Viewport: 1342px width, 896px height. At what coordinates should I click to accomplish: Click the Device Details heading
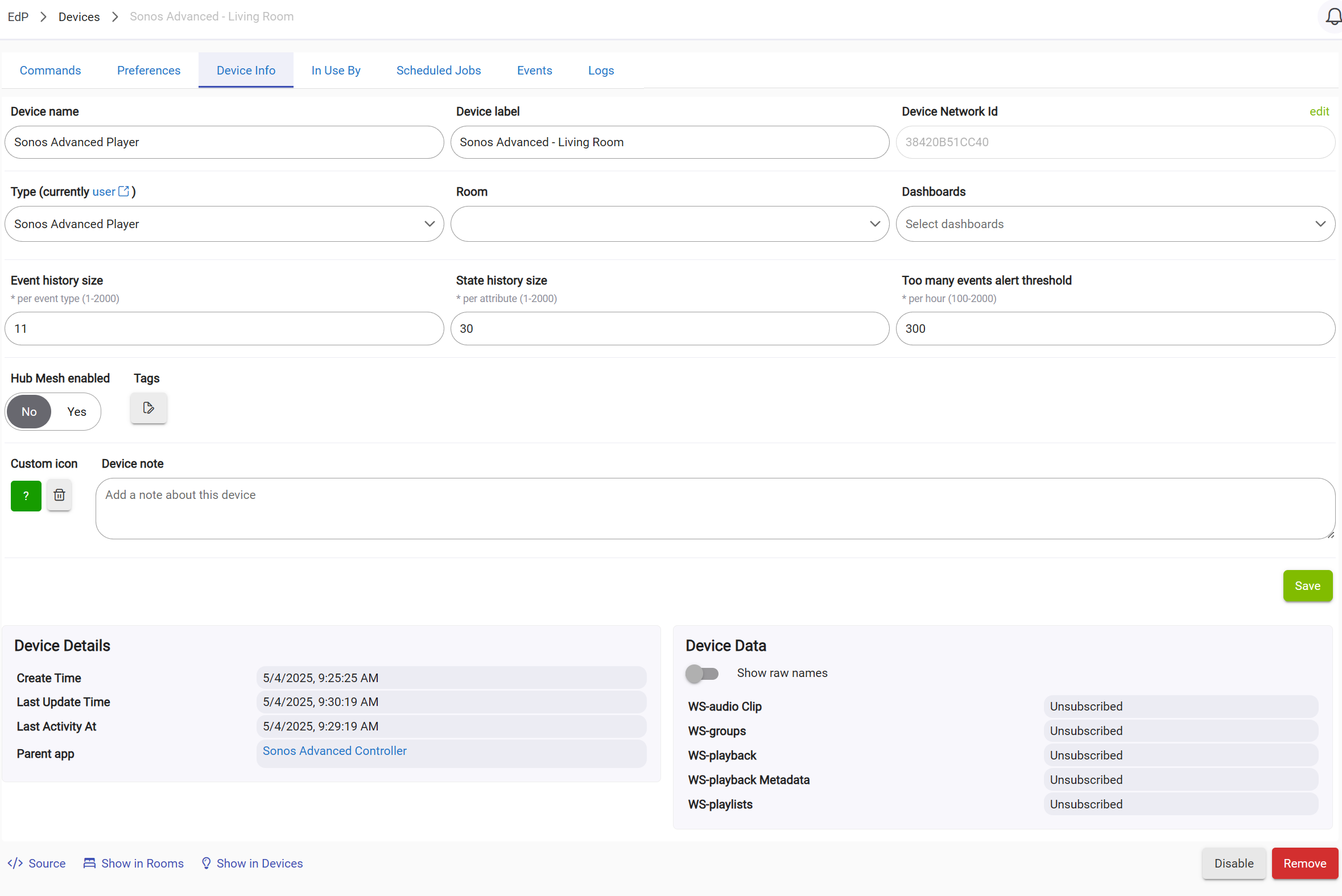coord(62,646)
